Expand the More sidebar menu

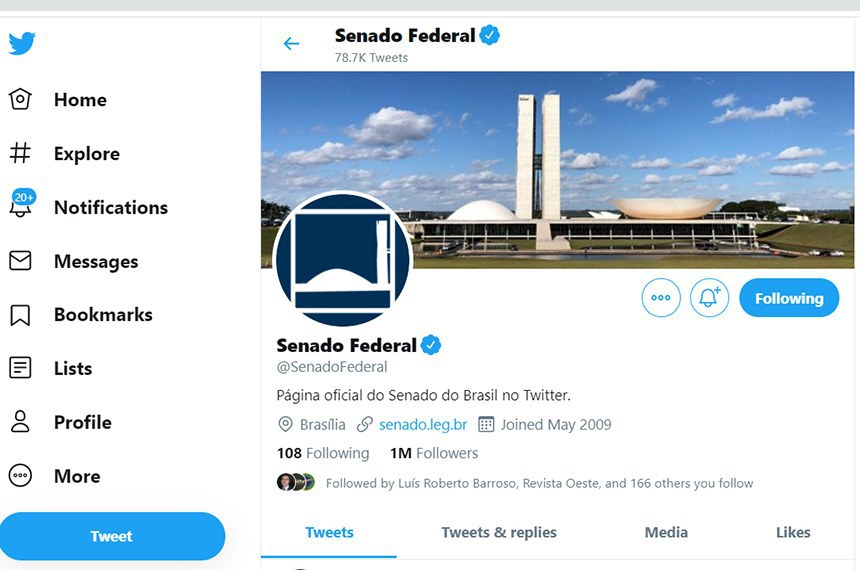pyautogui.click(x=76, y=476)
